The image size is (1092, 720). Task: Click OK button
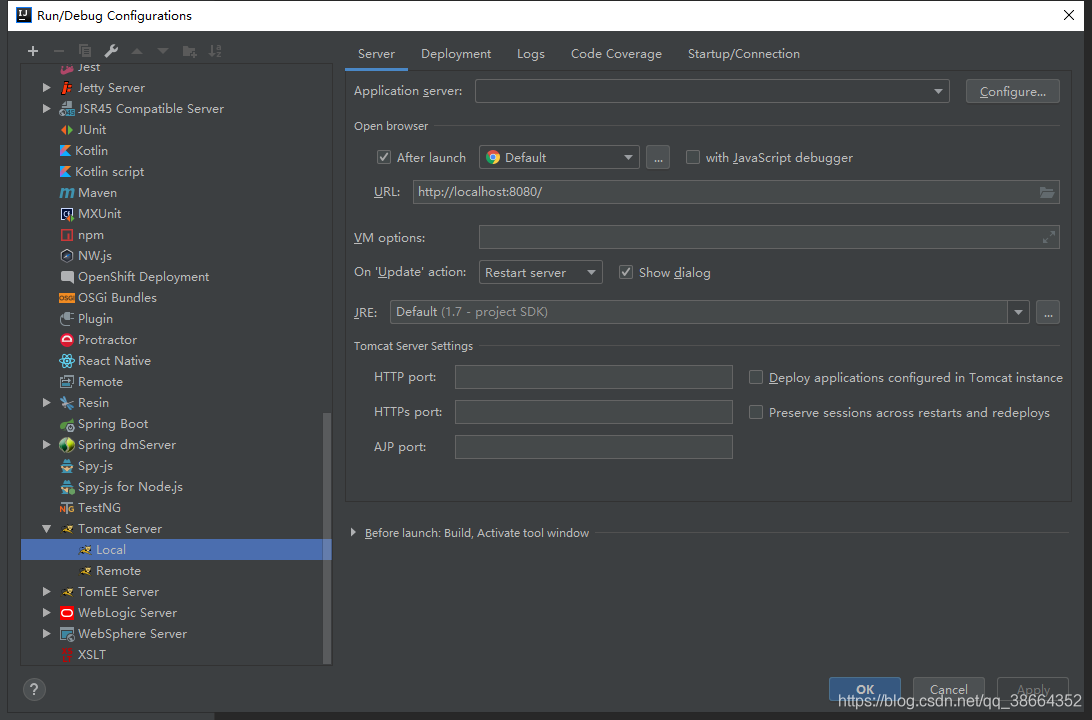[865, 689]
